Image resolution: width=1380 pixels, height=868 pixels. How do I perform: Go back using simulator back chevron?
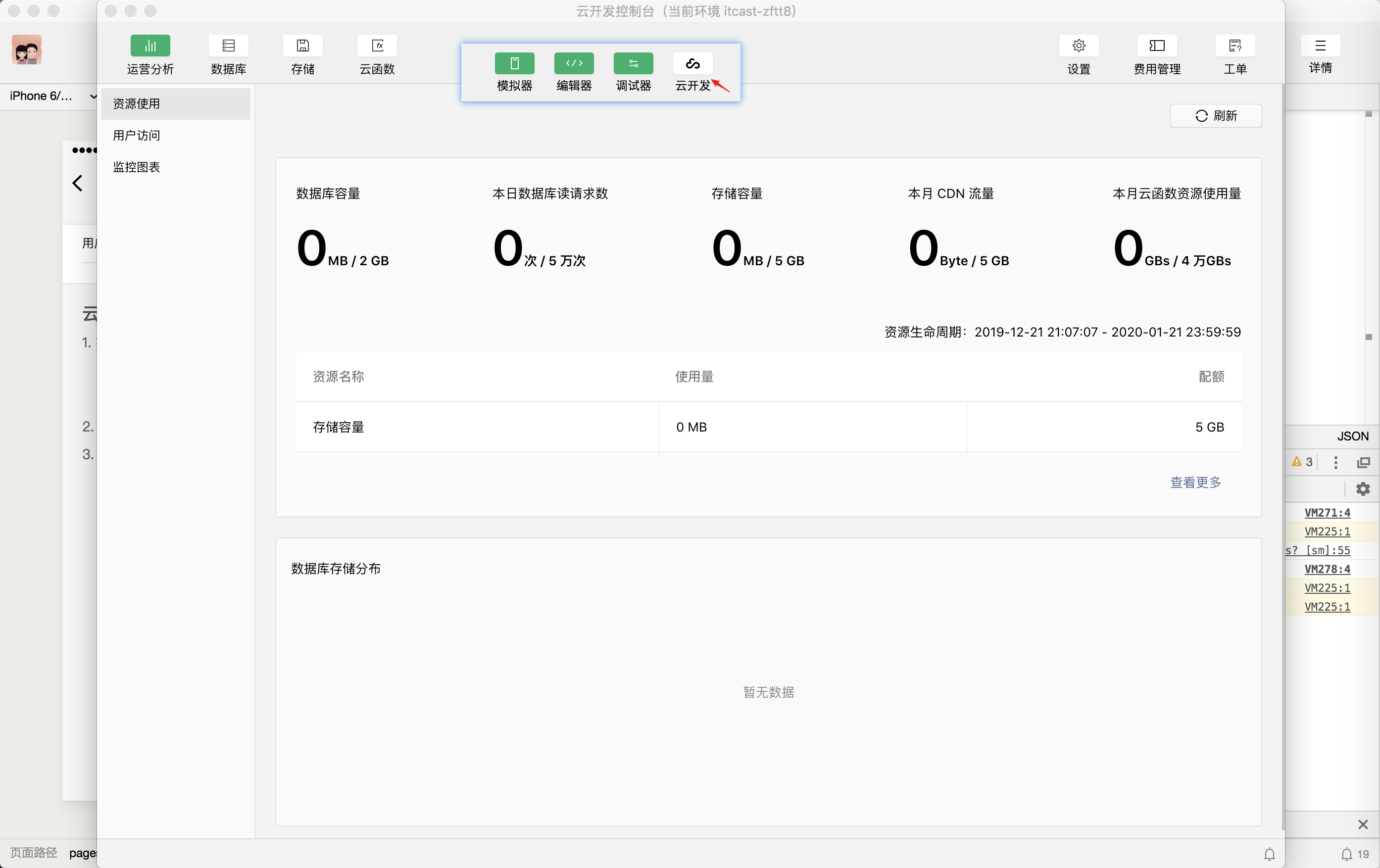[x=77, y=183]
